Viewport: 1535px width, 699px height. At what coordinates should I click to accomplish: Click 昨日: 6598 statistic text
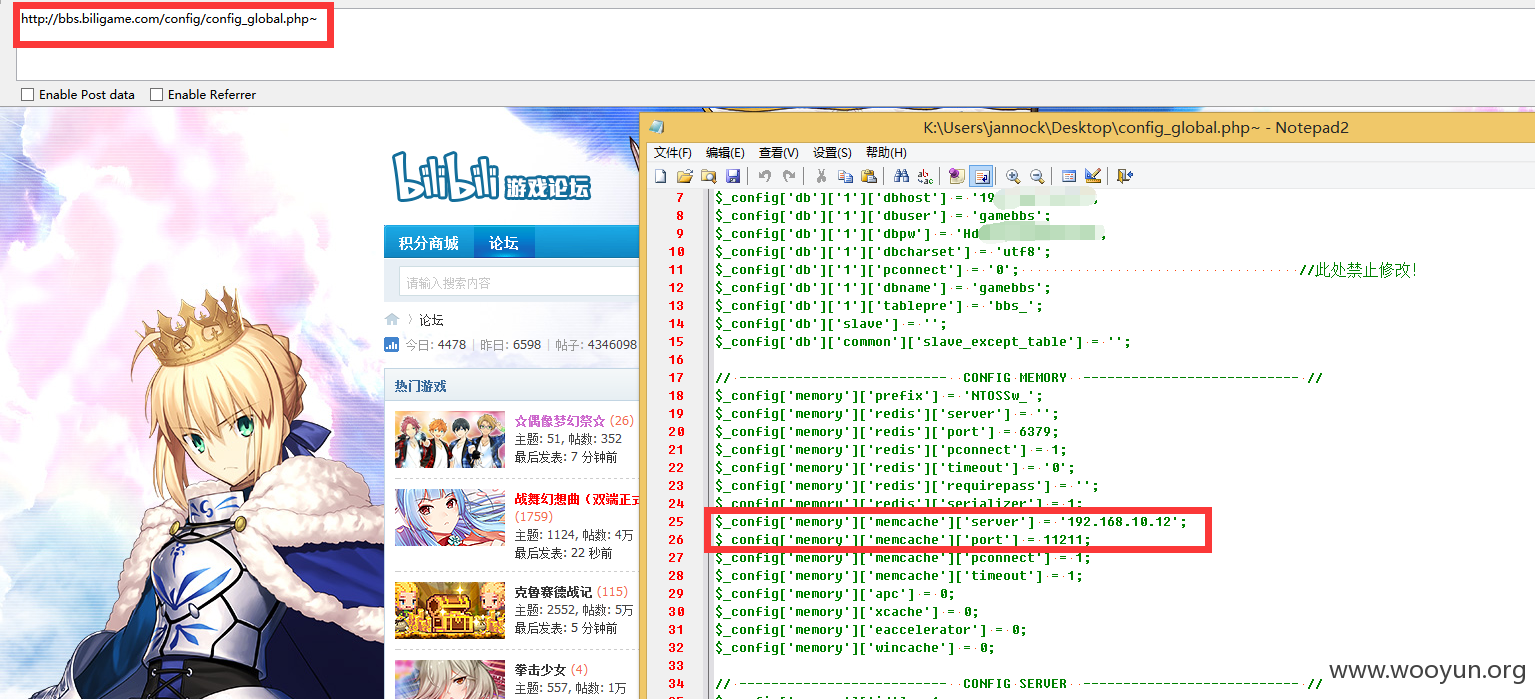(x=510, y=345)
